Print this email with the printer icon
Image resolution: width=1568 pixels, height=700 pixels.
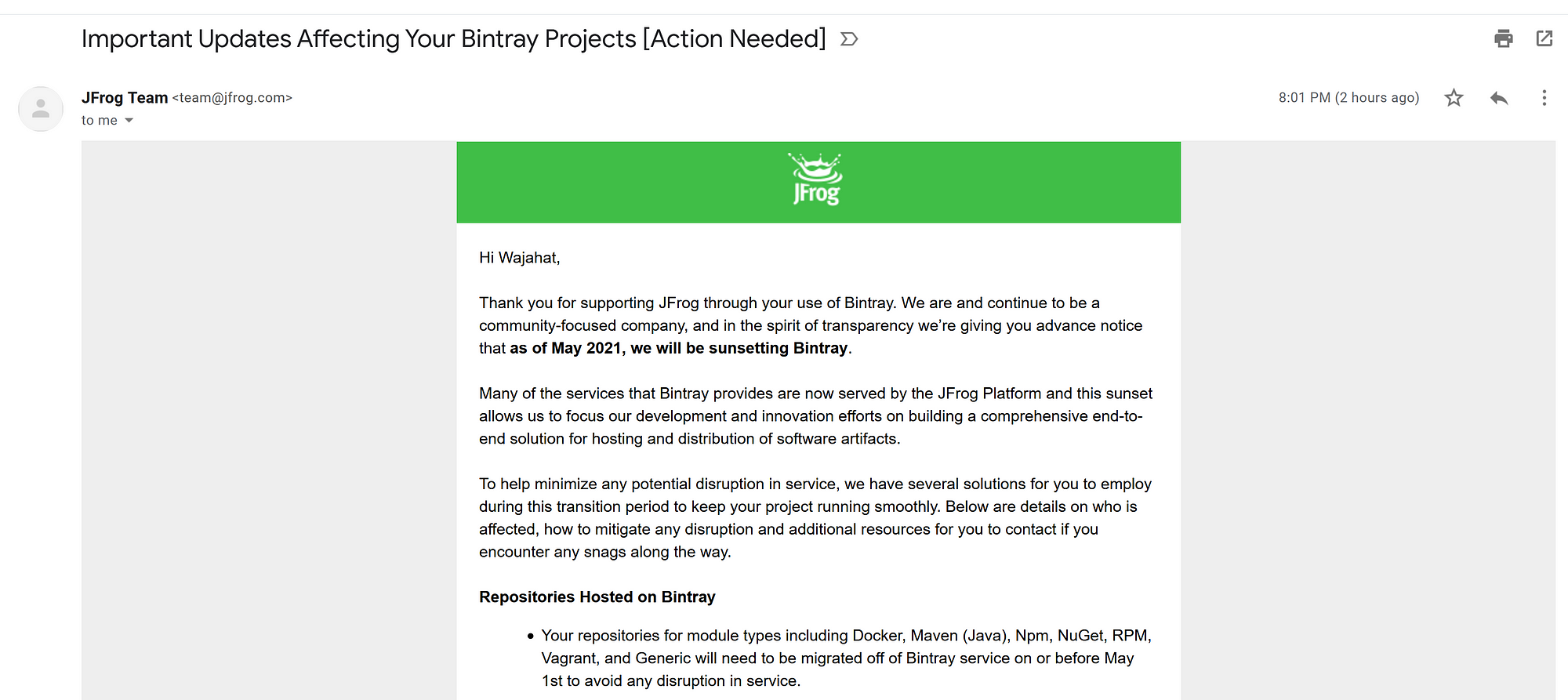1503,38
